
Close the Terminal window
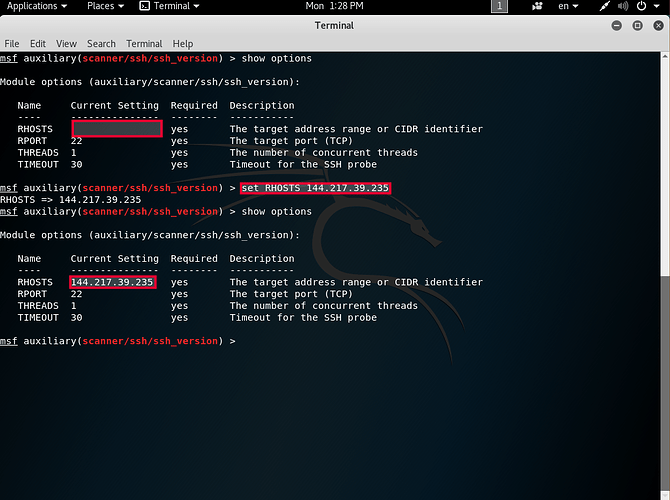point(656,25)
